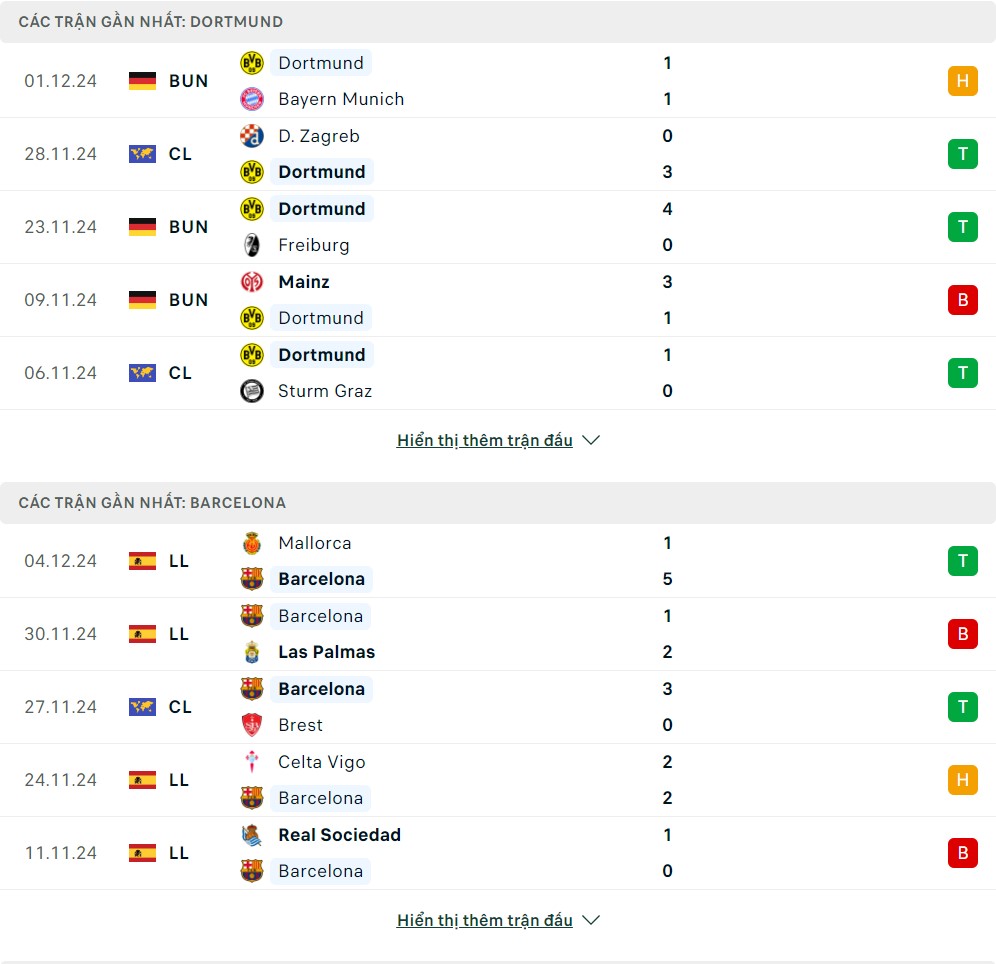Image resolution: width=996 pixels, height=964 pixels.
Task: Click the orange H draw badge for Dortmund–Bayern
Action: point(962,81)
